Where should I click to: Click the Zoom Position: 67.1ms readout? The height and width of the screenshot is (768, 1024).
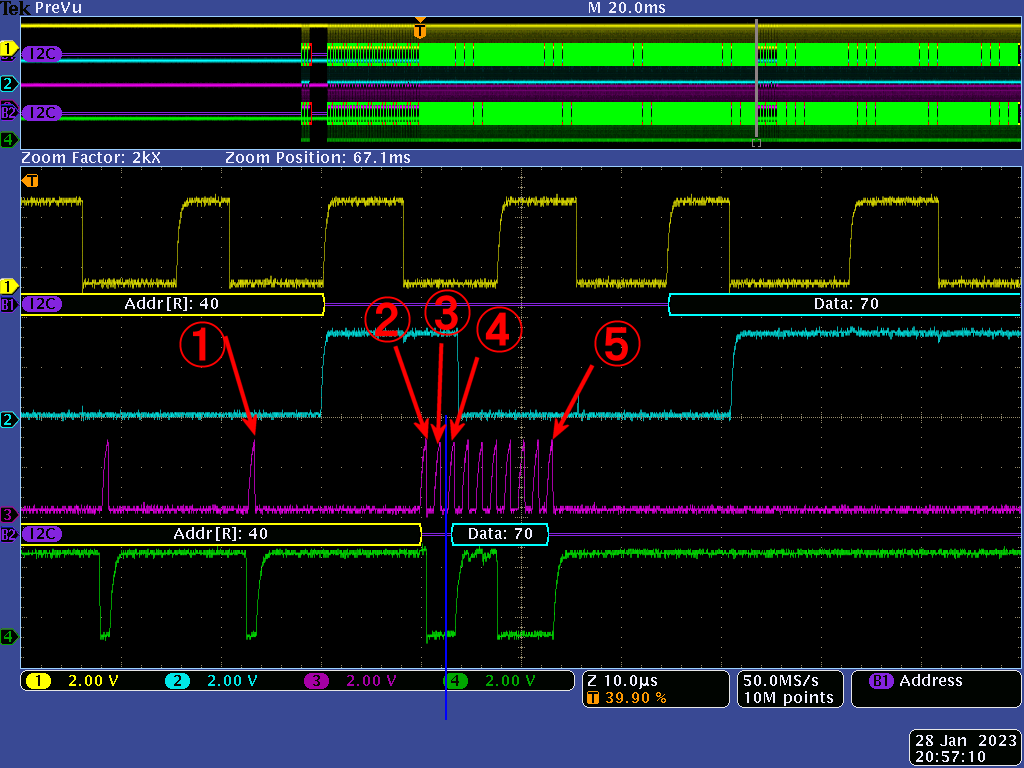(317, 158)
